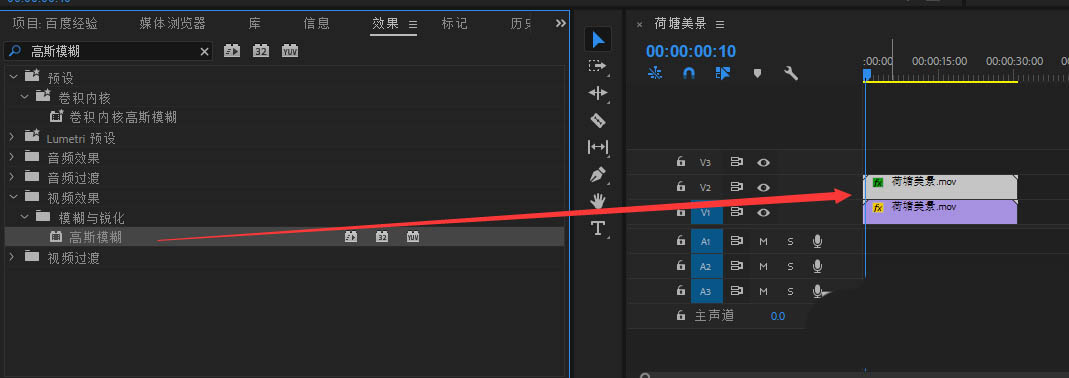
Task: Mute audio track A1
Action: (764, 242)
